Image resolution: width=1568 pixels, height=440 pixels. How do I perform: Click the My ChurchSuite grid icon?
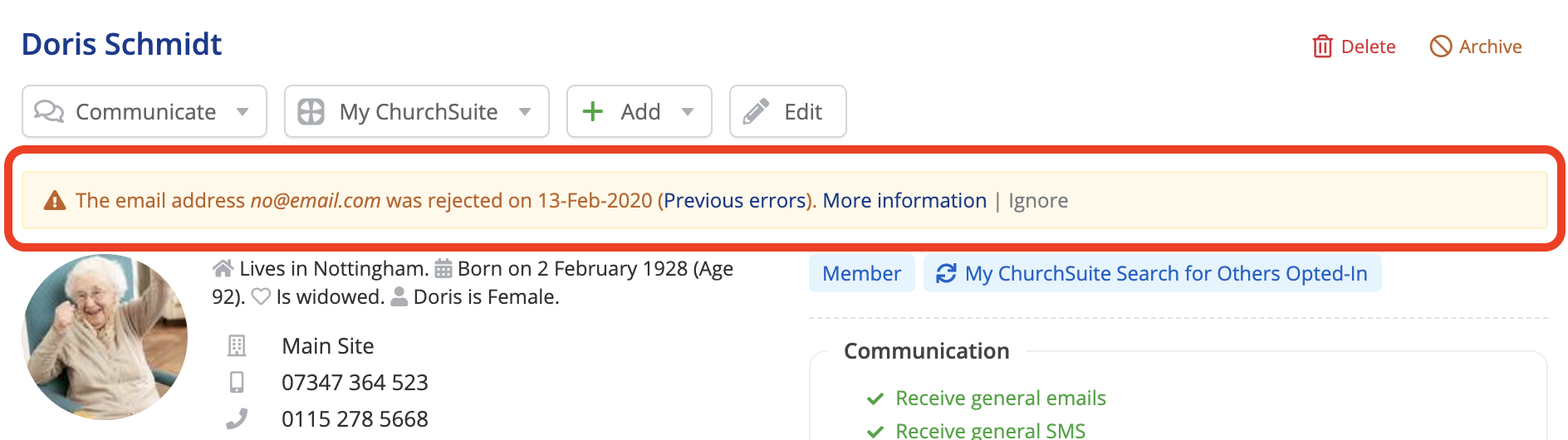311,111
